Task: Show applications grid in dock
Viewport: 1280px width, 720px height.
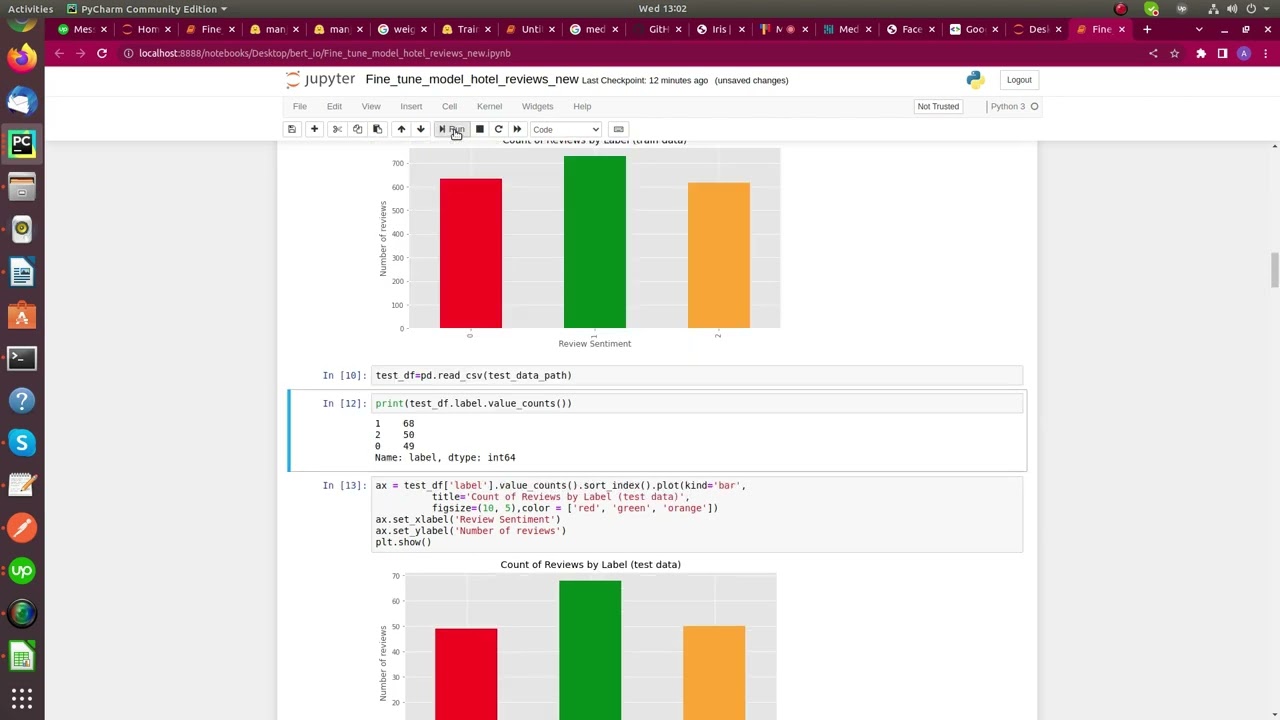Action: pyautogui.click(x=22, y=698)
